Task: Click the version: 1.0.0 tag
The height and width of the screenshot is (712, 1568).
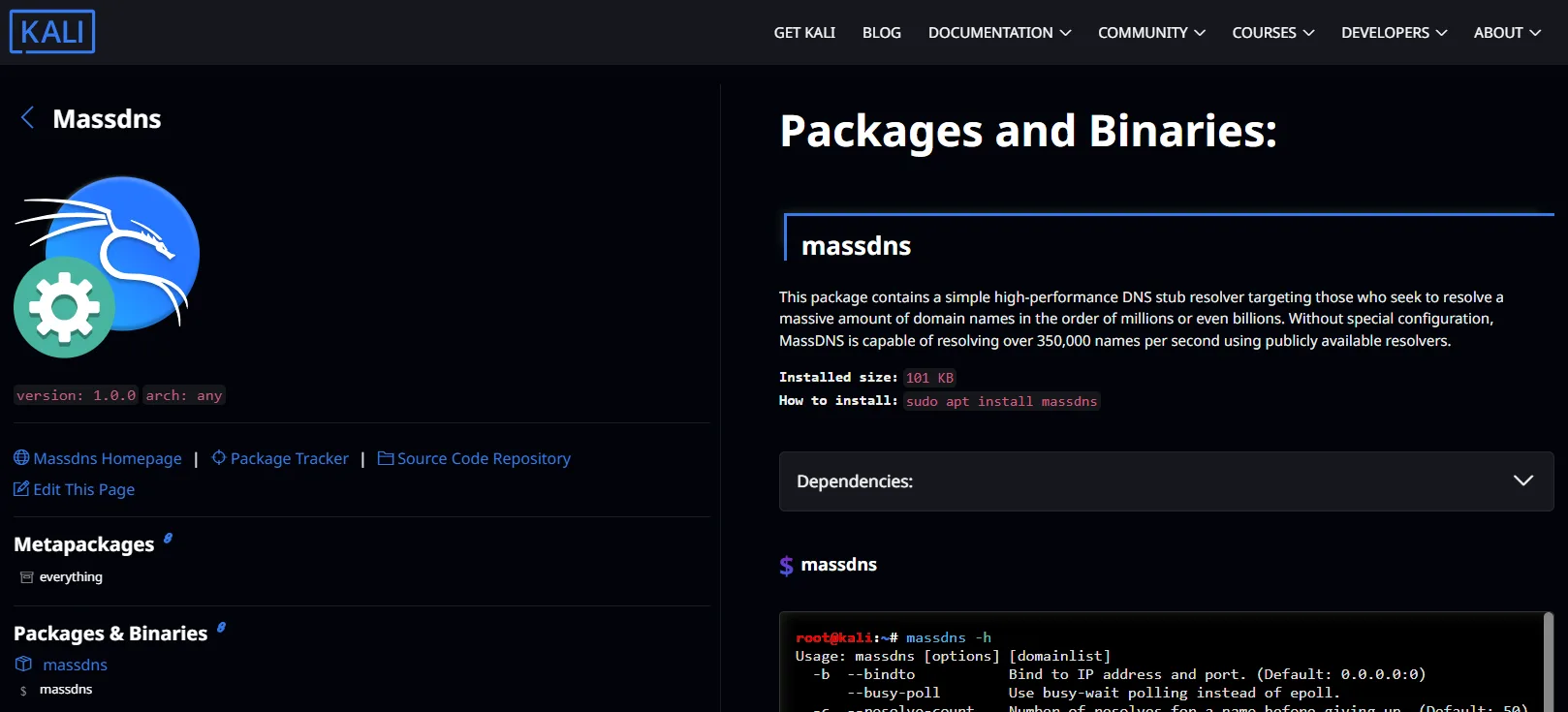Action: pyautogui.click(x=76, y=395)
